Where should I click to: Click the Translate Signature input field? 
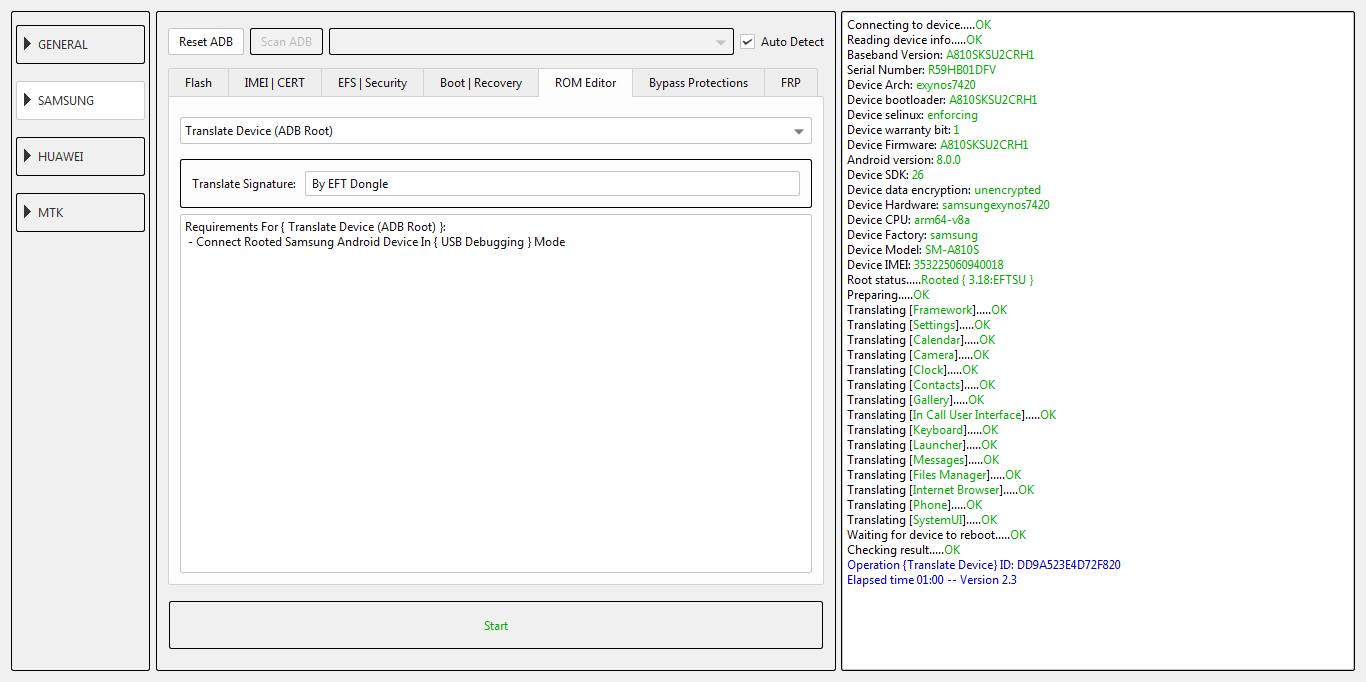point(552,184)
